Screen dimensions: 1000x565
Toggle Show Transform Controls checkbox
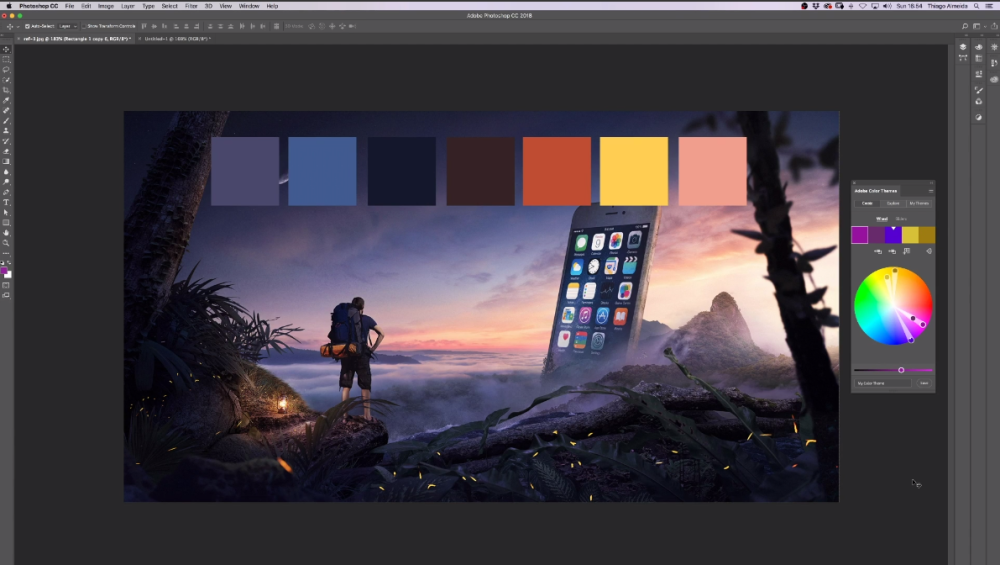tap(84, 26)
